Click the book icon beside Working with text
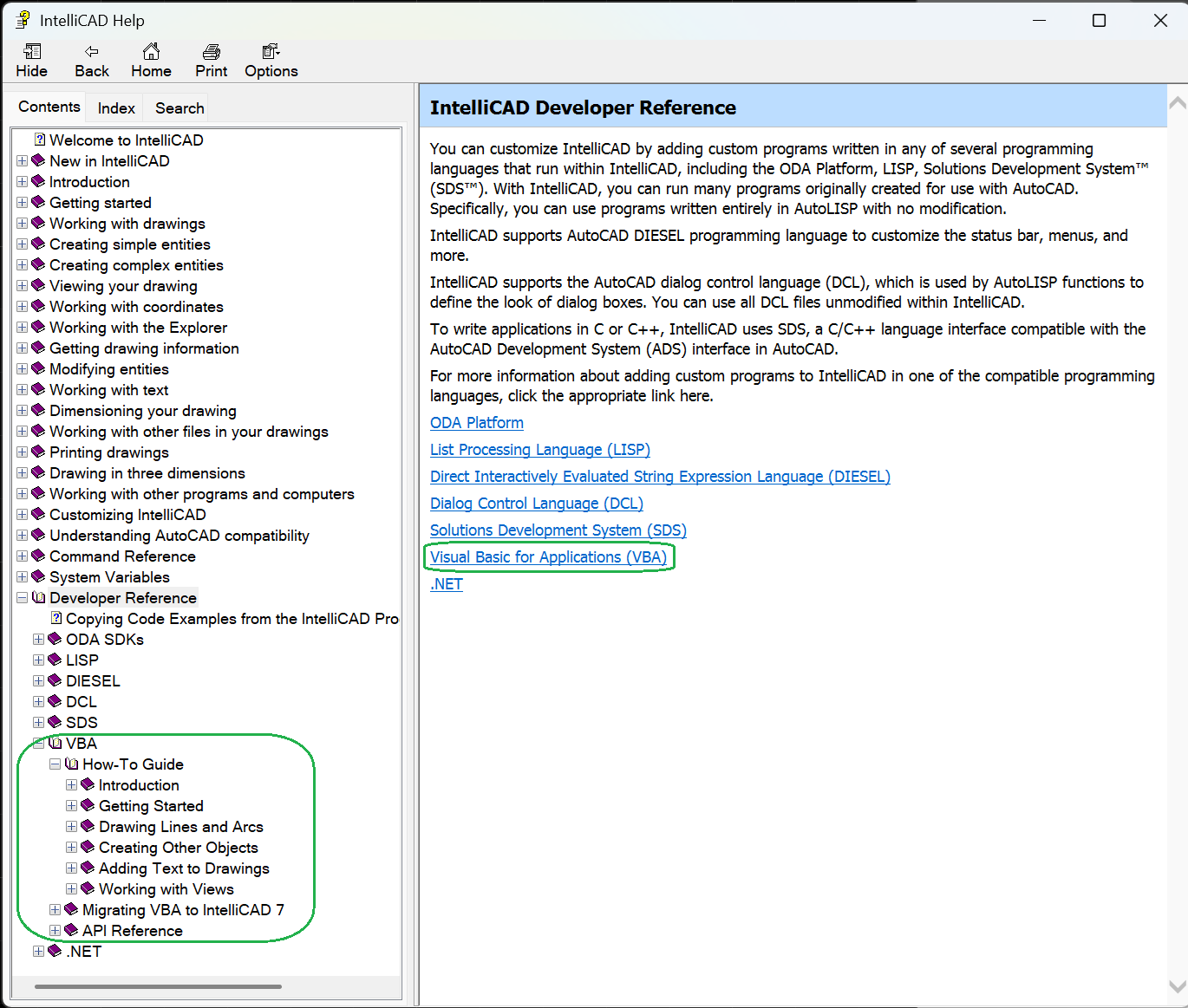 [38, 389]
